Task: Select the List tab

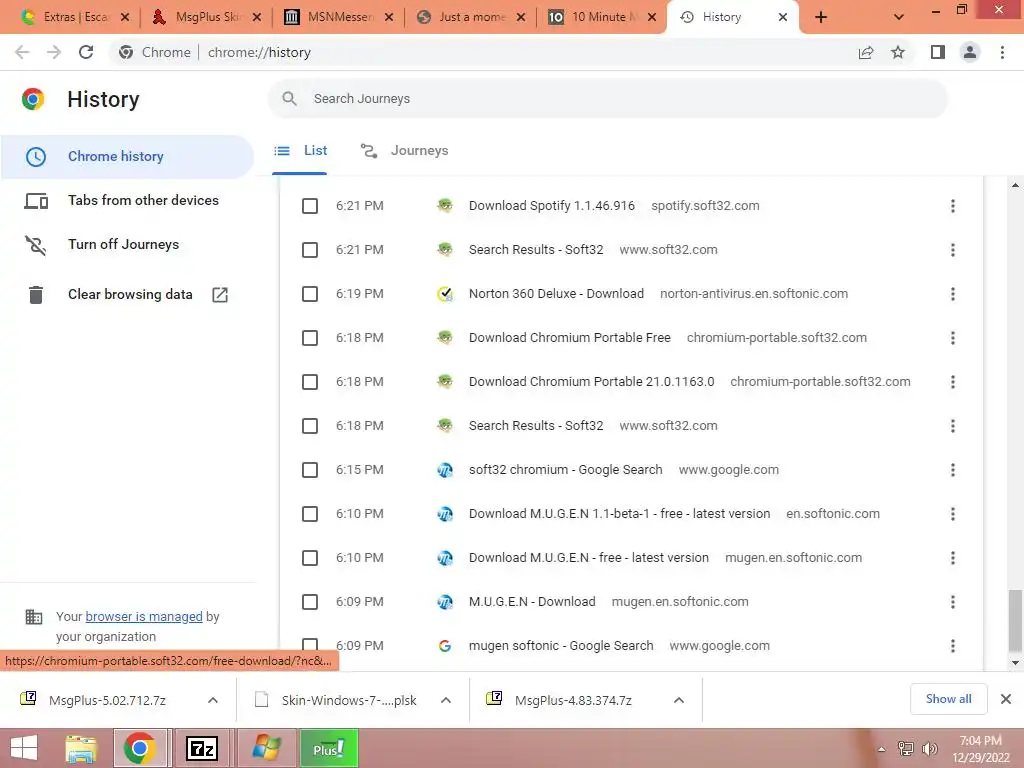Action: pyautogui.click(x=300, y=151)
